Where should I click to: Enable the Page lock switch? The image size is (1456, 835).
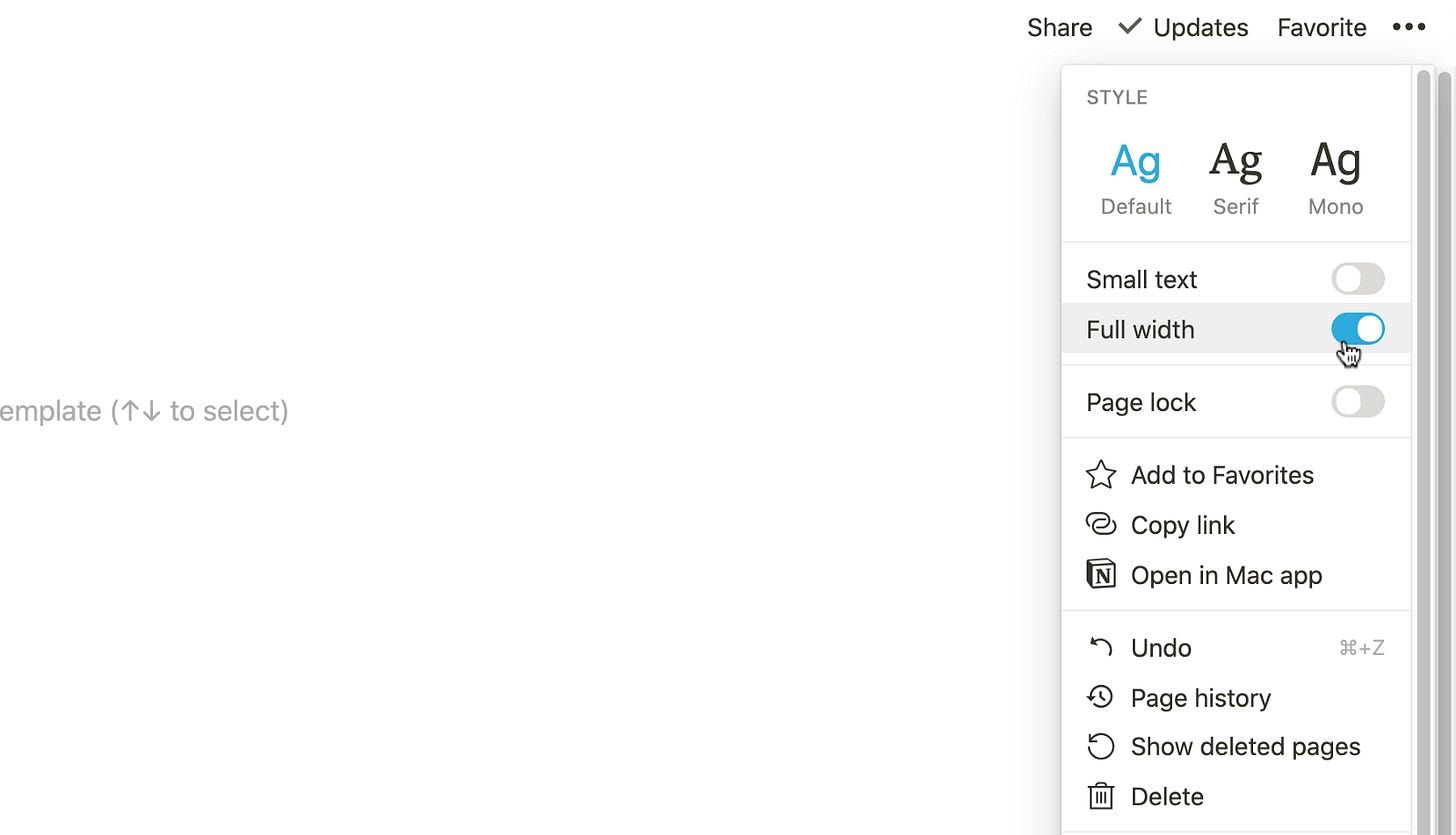[1358, 402]
